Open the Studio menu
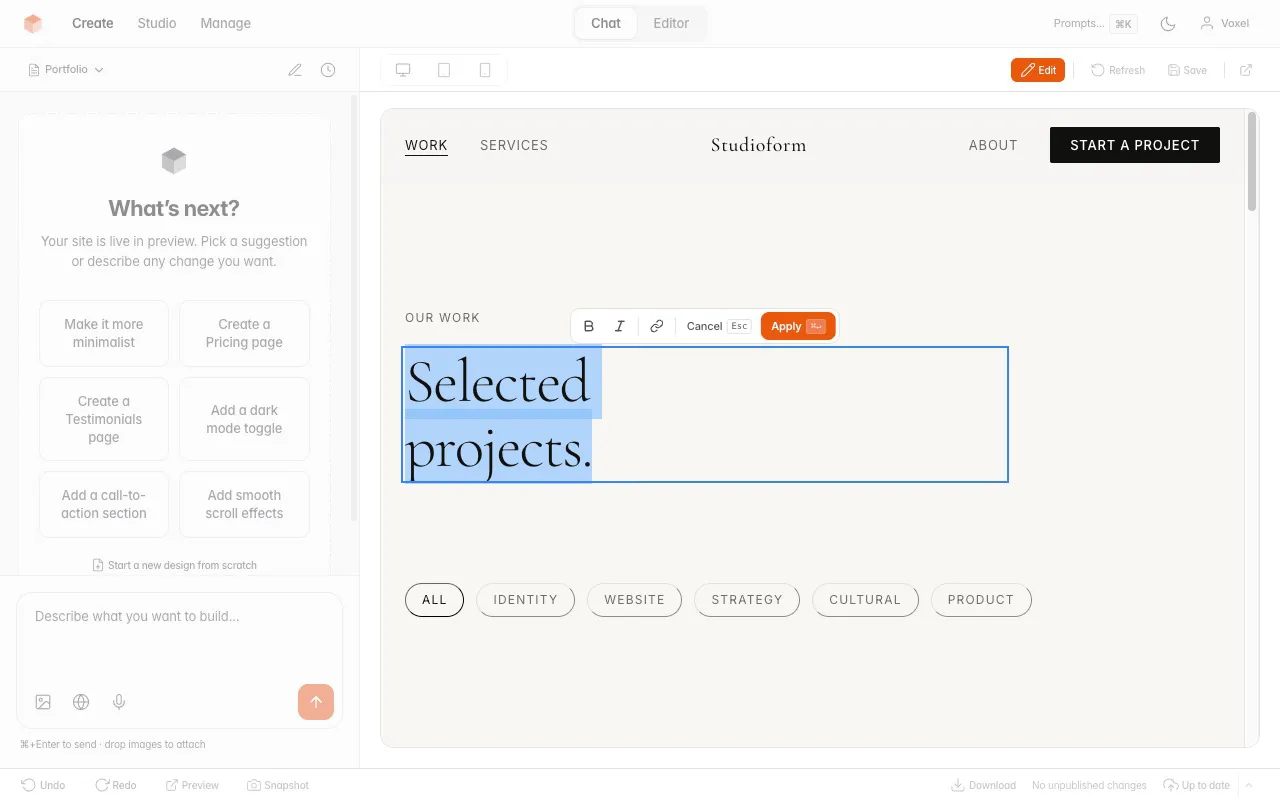This screenshot has width=1280, height=800. pos(157,23)
